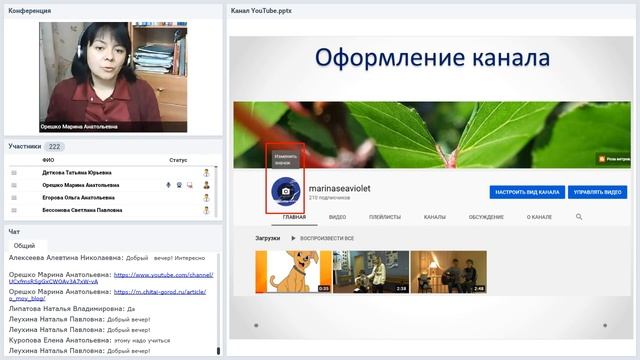640x360 pixels.
Task: Click the grey square beside Бессонова Светлана Павловна
Action: 14,210
